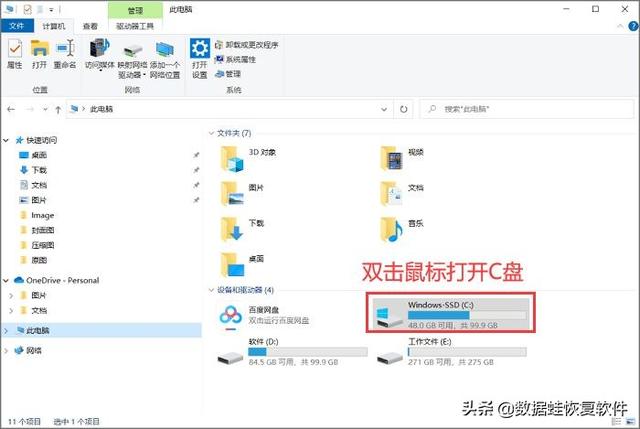Click the 软件 (D:) usage bar

(308, 352)
